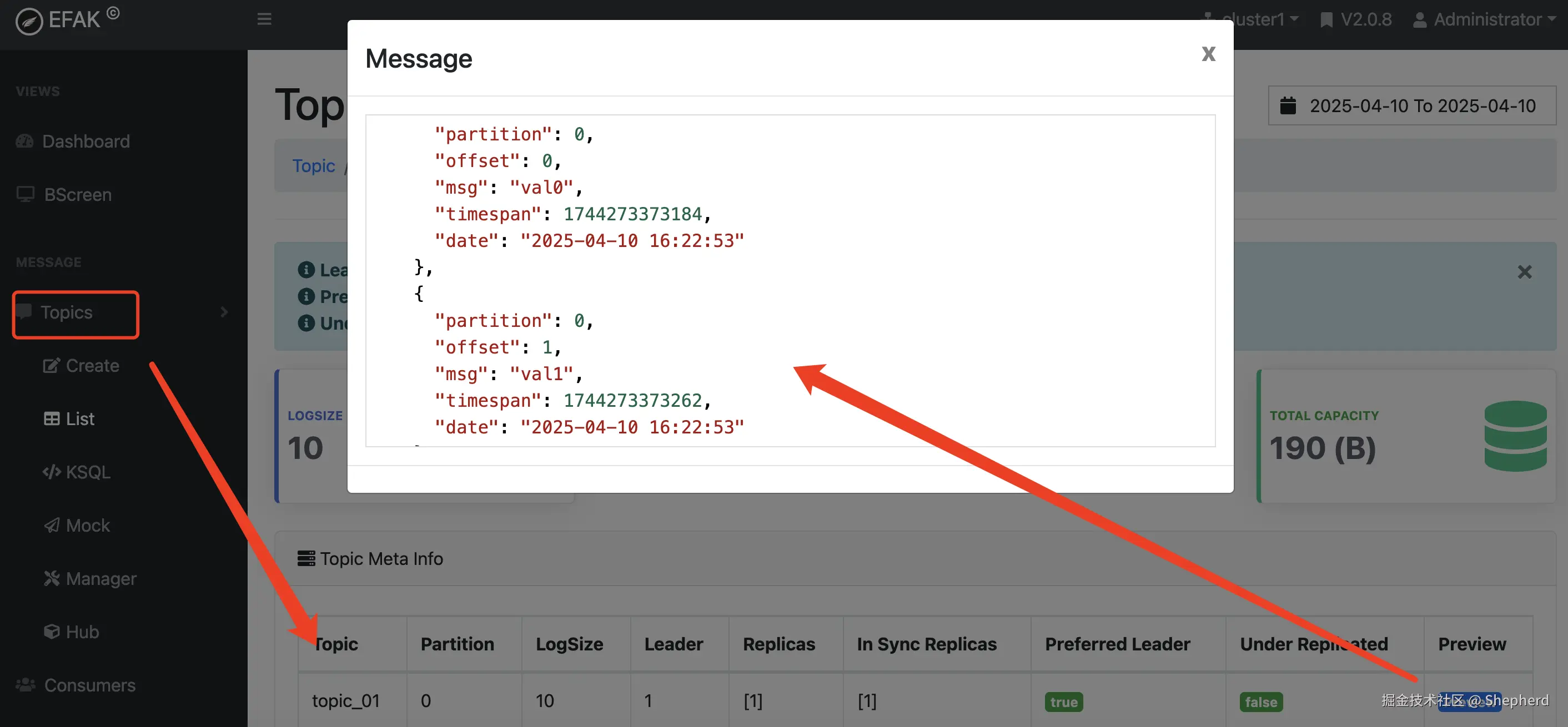
Task: Toggle the hamburger sidebar menu icon
Action: [x=264, y=19]
